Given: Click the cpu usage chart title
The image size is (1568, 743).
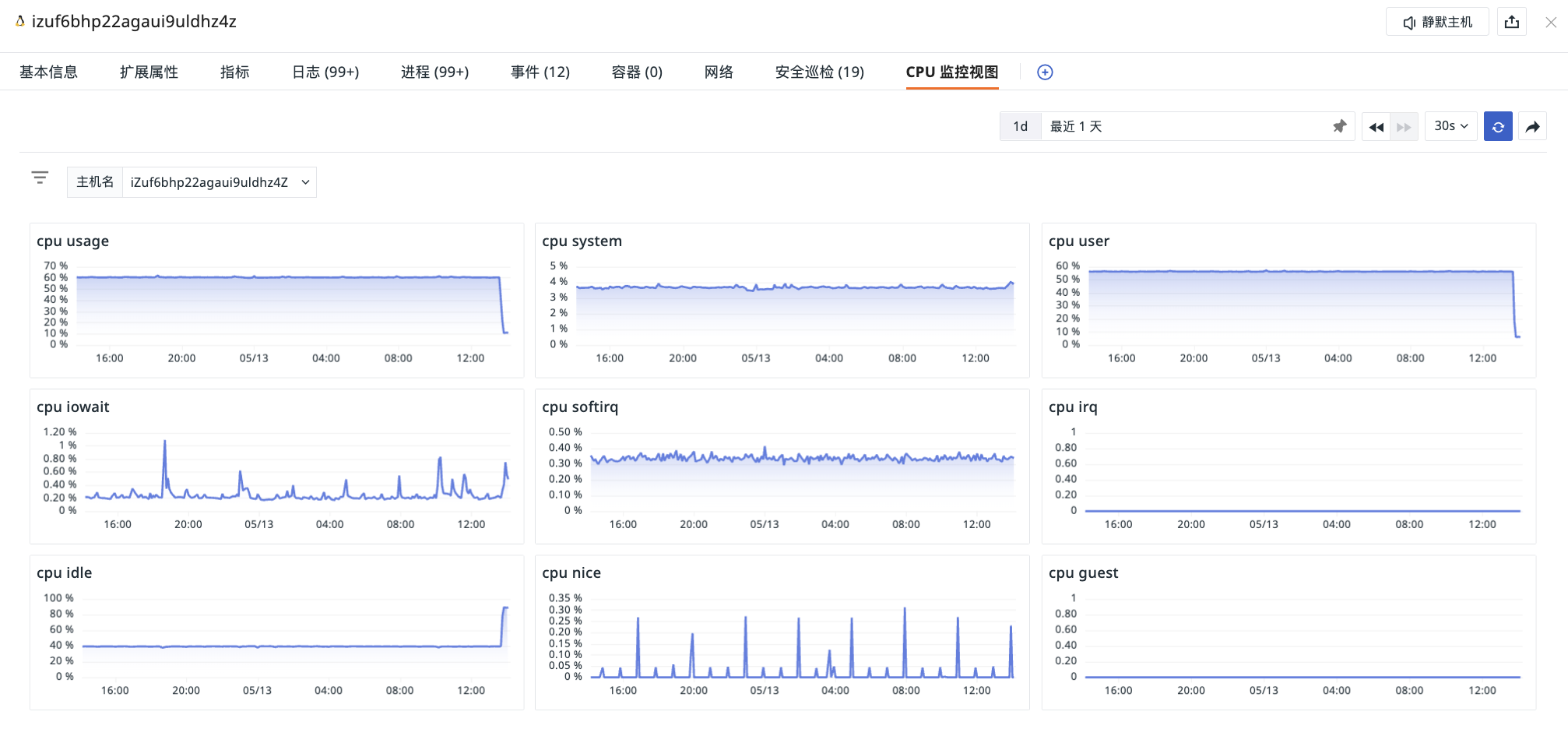Looking at the screenshot, I should [72, 241].
